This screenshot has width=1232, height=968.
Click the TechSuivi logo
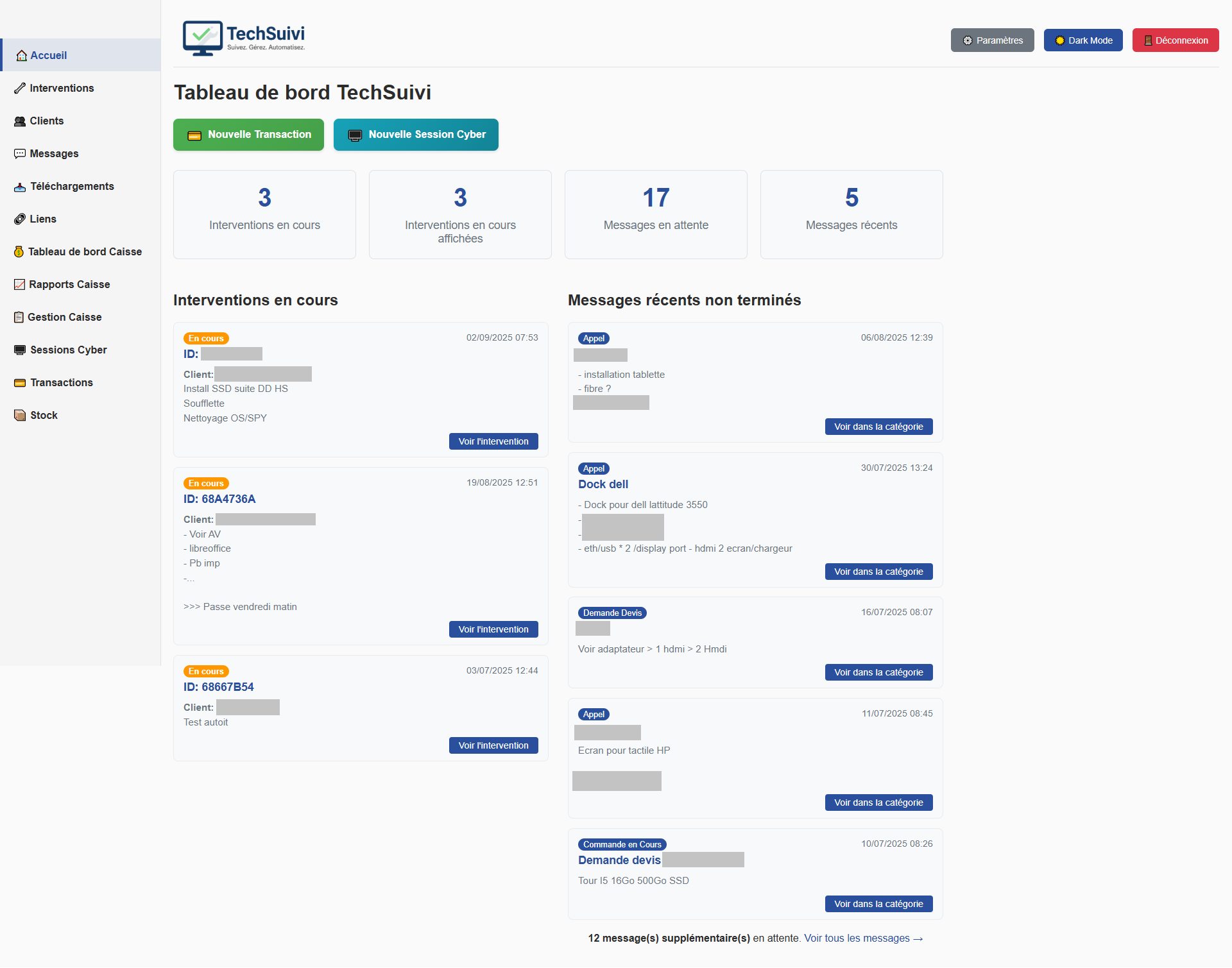[x=244, y=38]
